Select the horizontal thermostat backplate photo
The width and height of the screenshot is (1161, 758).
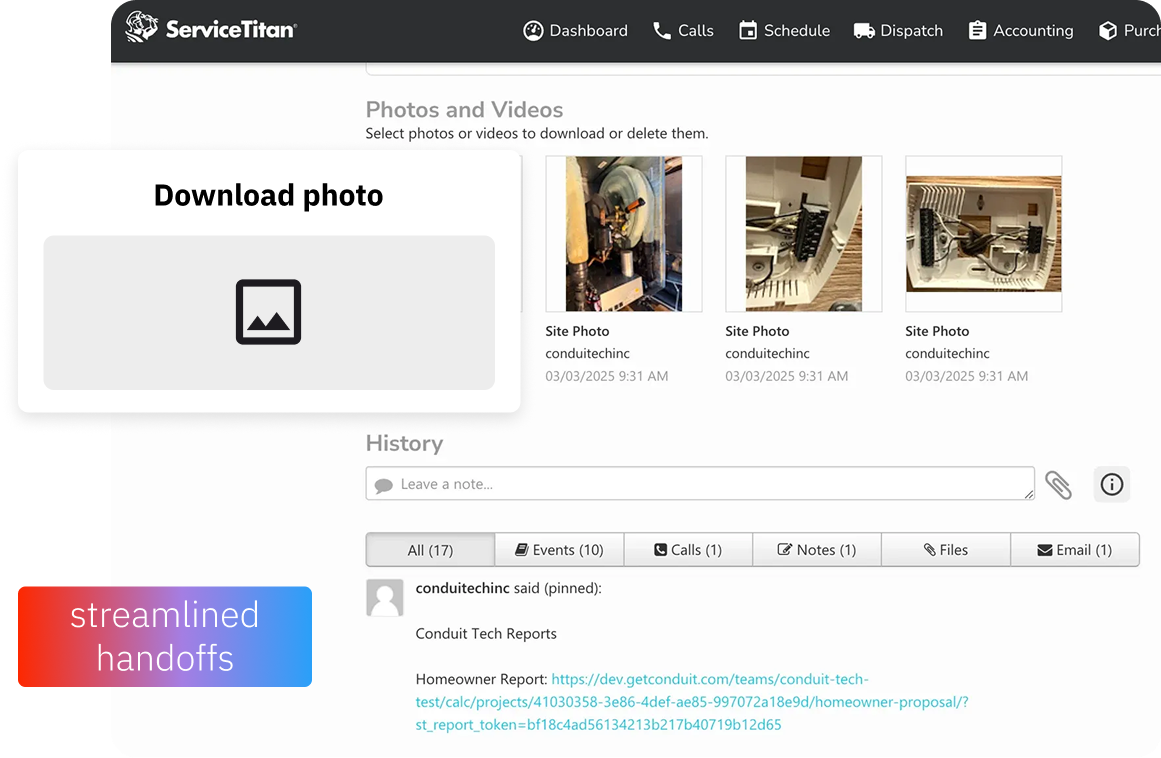(983, 234)
